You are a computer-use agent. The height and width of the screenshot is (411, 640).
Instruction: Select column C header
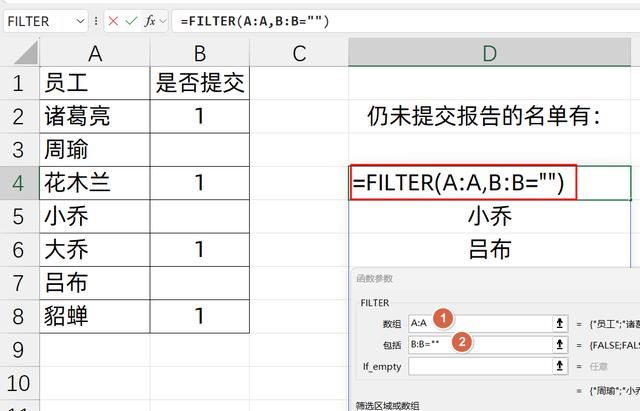point(299,53)
